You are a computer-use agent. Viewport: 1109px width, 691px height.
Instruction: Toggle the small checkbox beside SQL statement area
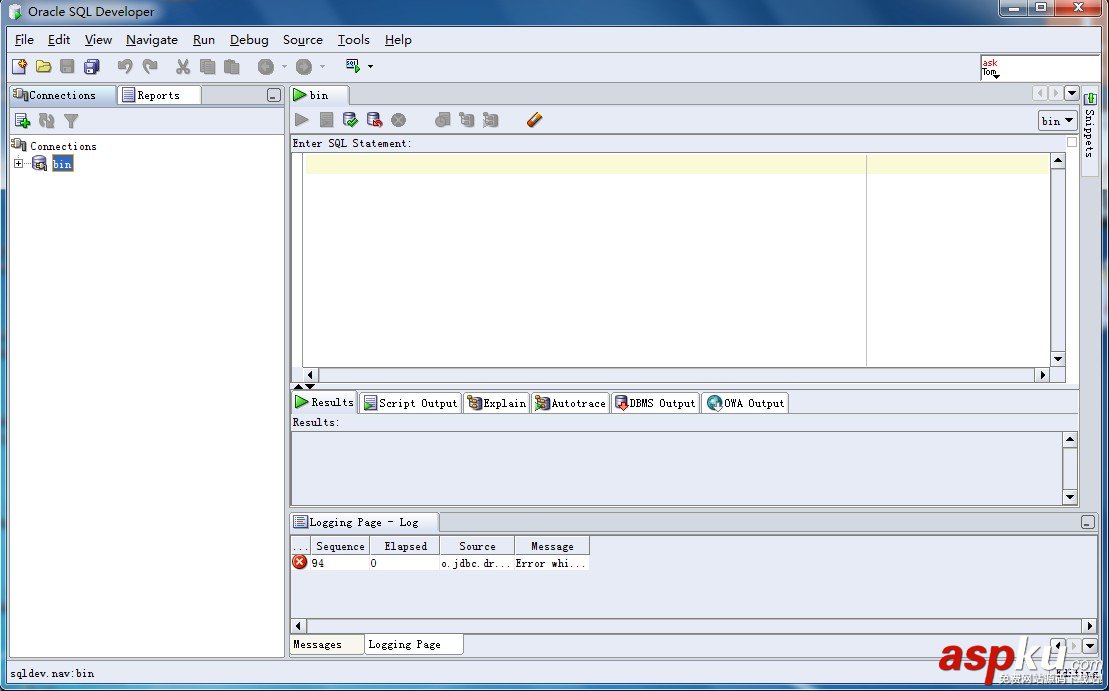(1072, 142)
